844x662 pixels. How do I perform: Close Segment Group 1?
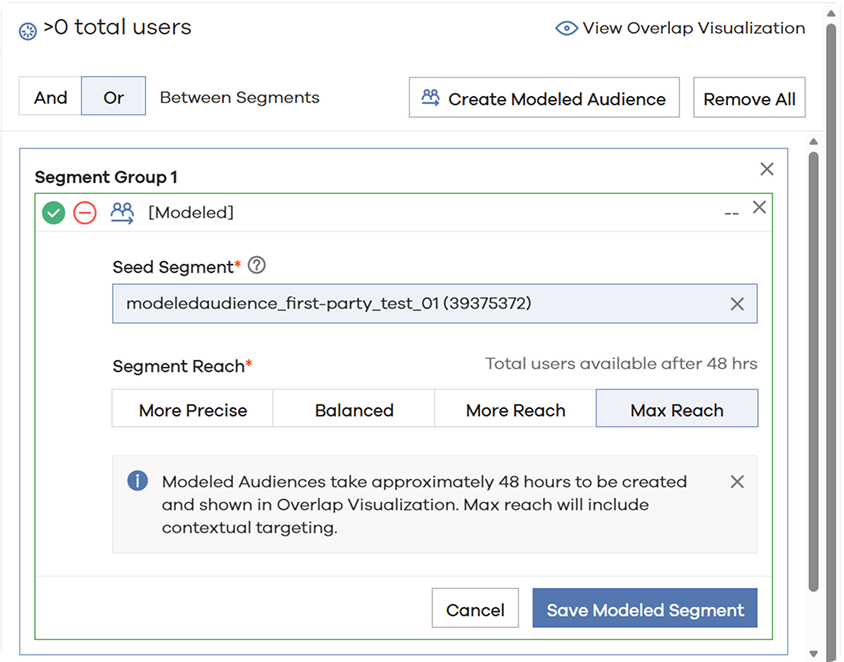(x=767, y=169)
